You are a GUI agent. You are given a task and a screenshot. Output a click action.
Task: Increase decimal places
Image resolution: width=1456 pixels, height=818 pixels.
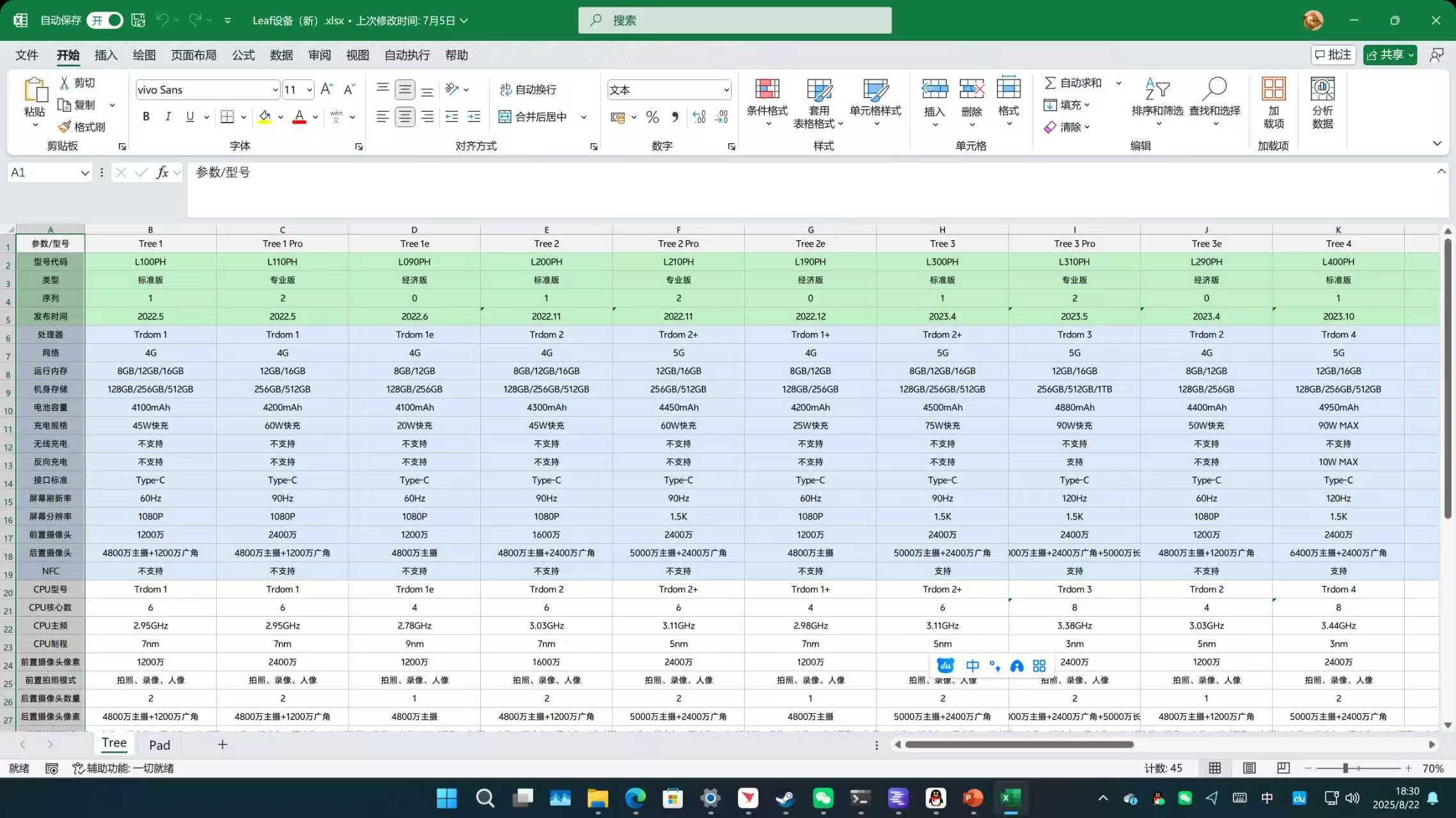click(x=699, y=117)
